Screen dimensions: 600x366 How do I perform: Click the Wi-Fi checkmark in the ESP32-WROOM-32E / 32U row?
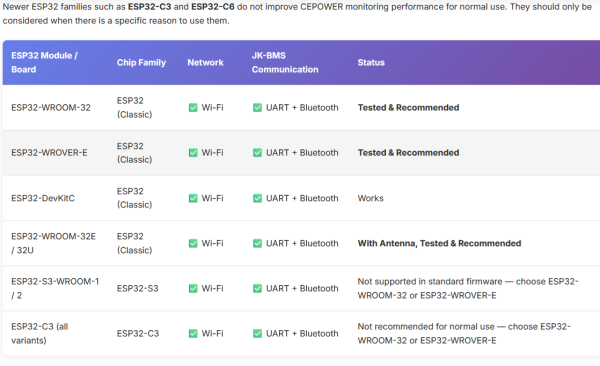click(193, 243)
